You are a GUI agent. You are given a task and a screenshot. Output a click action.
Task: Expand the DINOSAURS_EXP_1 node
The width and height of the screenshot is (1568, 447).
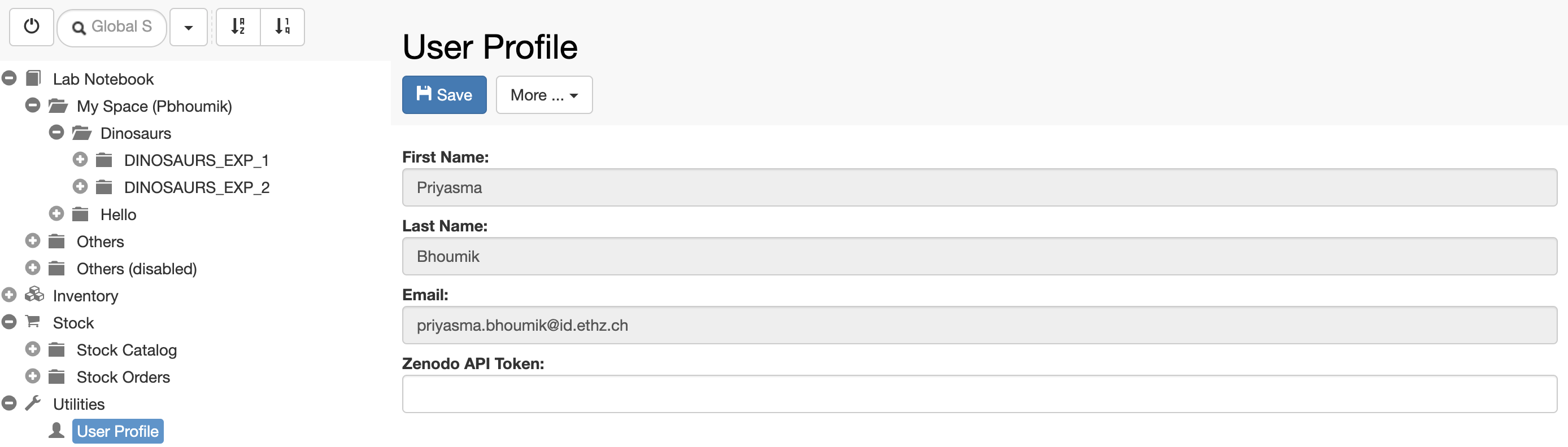click(80, 159)
